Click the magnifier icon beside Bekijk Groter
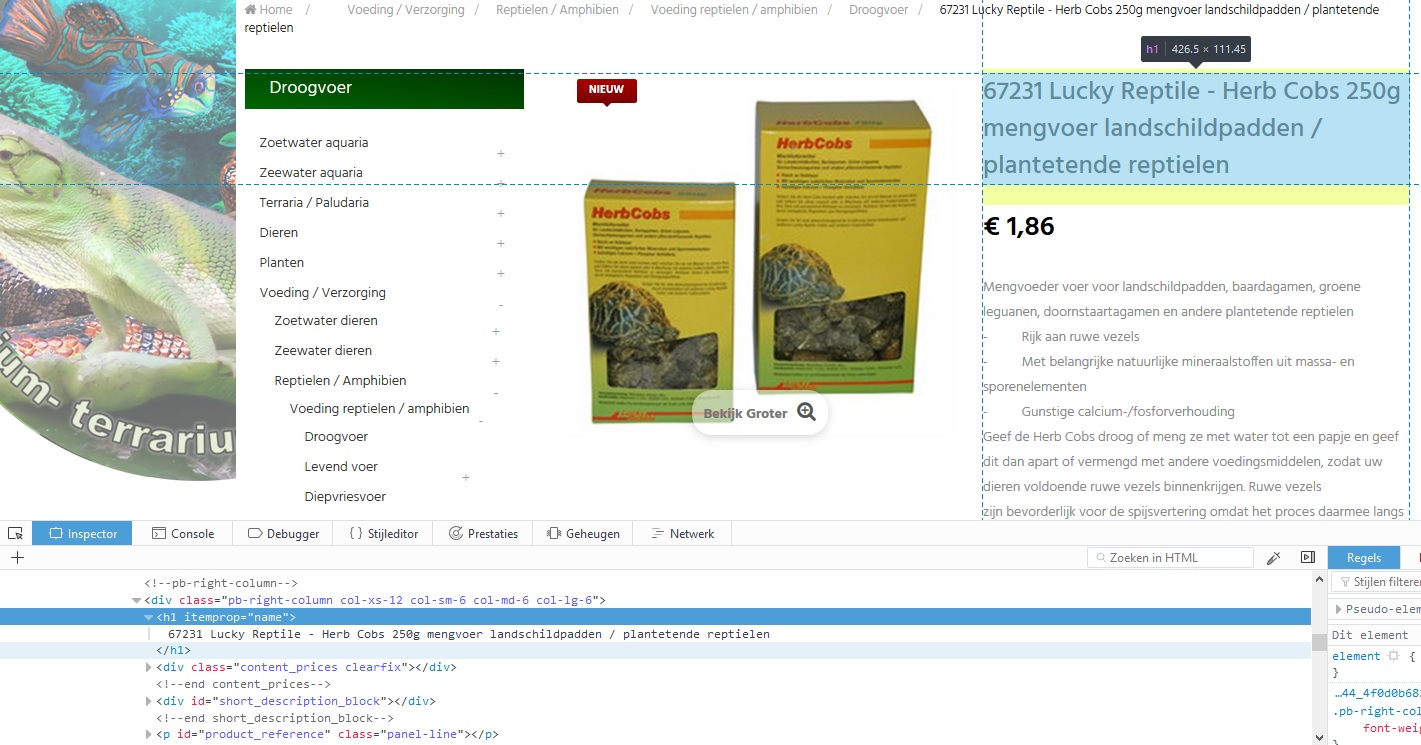The image size is (1421, 745). (806, 412)
